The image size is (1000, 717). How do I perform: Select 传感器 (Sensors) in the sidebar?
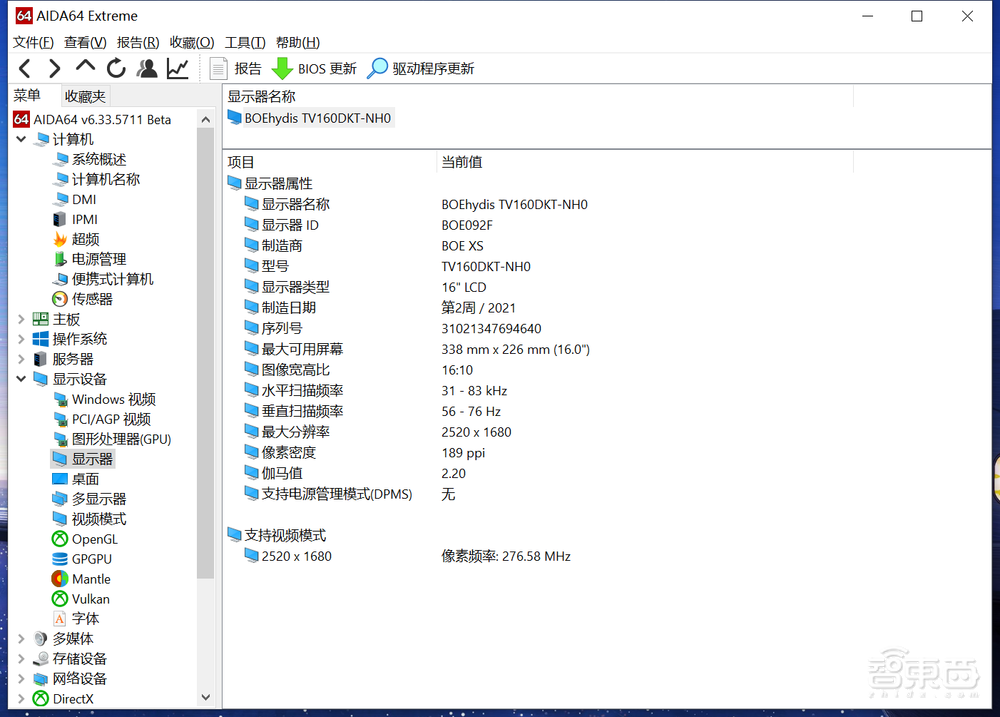tap(91, 298)
